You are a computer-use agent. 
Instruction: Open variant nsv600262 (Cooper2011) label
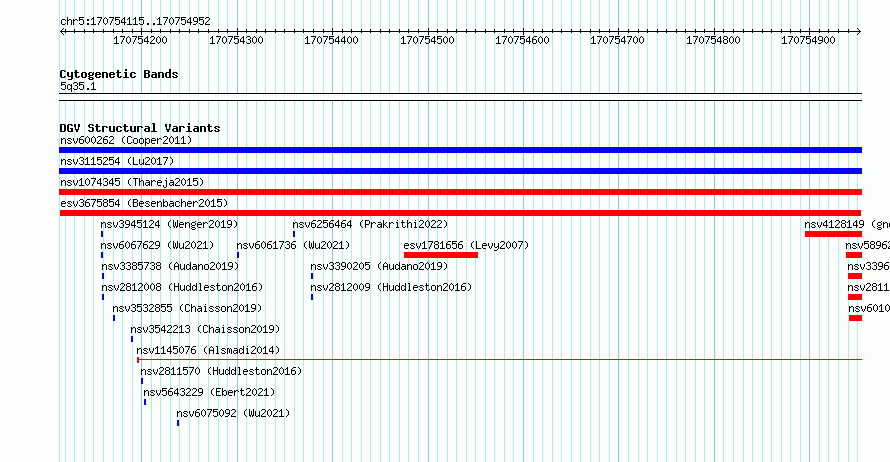pos(126,140)
